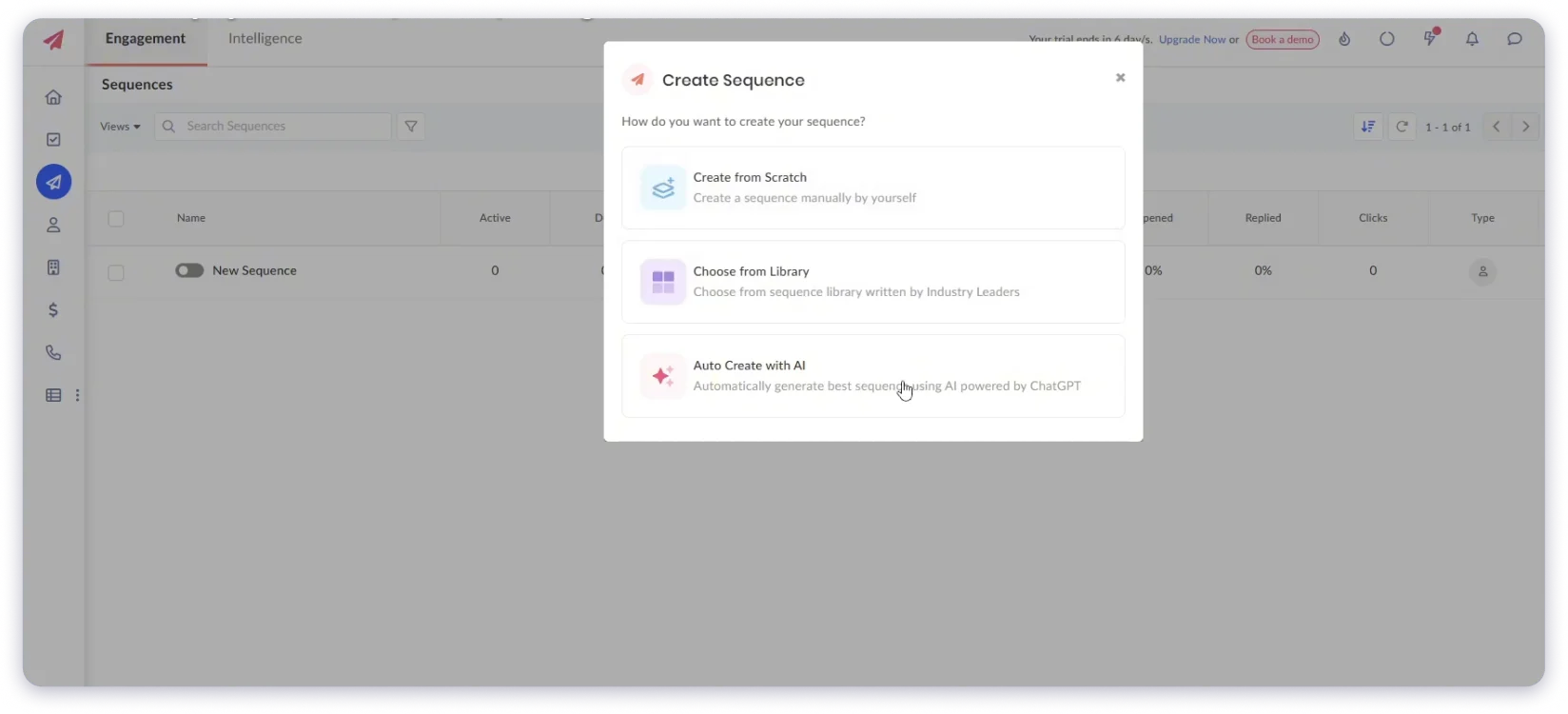
Task: Switch to the Intelligence tab
Action: 265,39
